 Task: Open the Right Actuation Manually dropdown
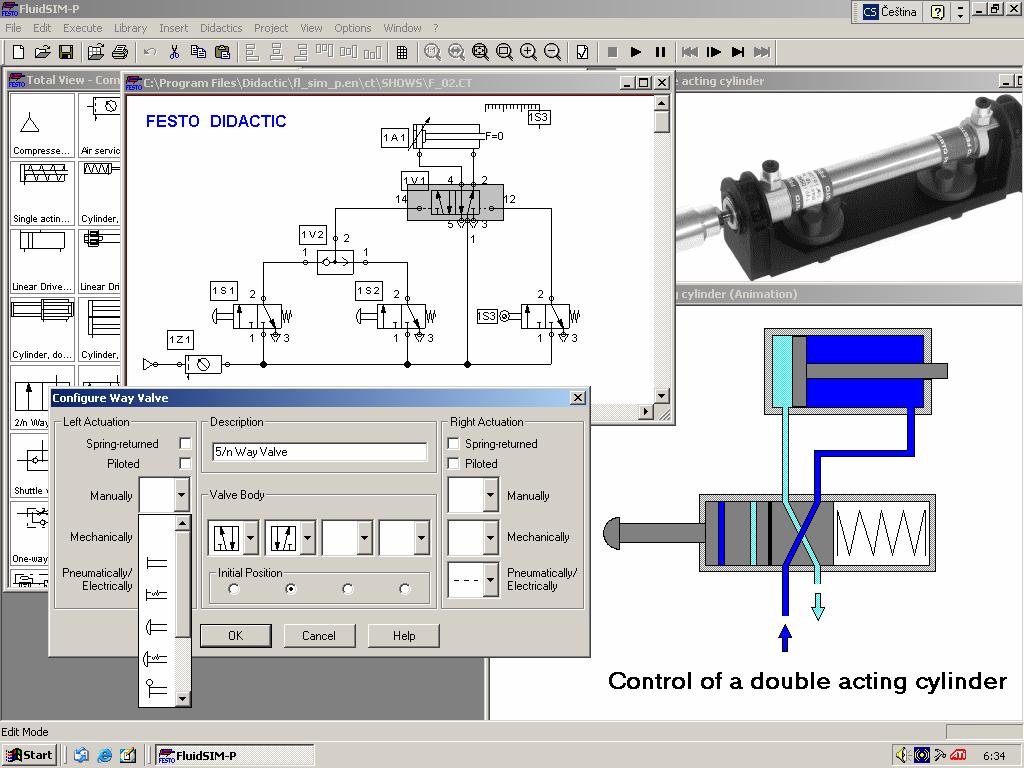tap(490, 495)
